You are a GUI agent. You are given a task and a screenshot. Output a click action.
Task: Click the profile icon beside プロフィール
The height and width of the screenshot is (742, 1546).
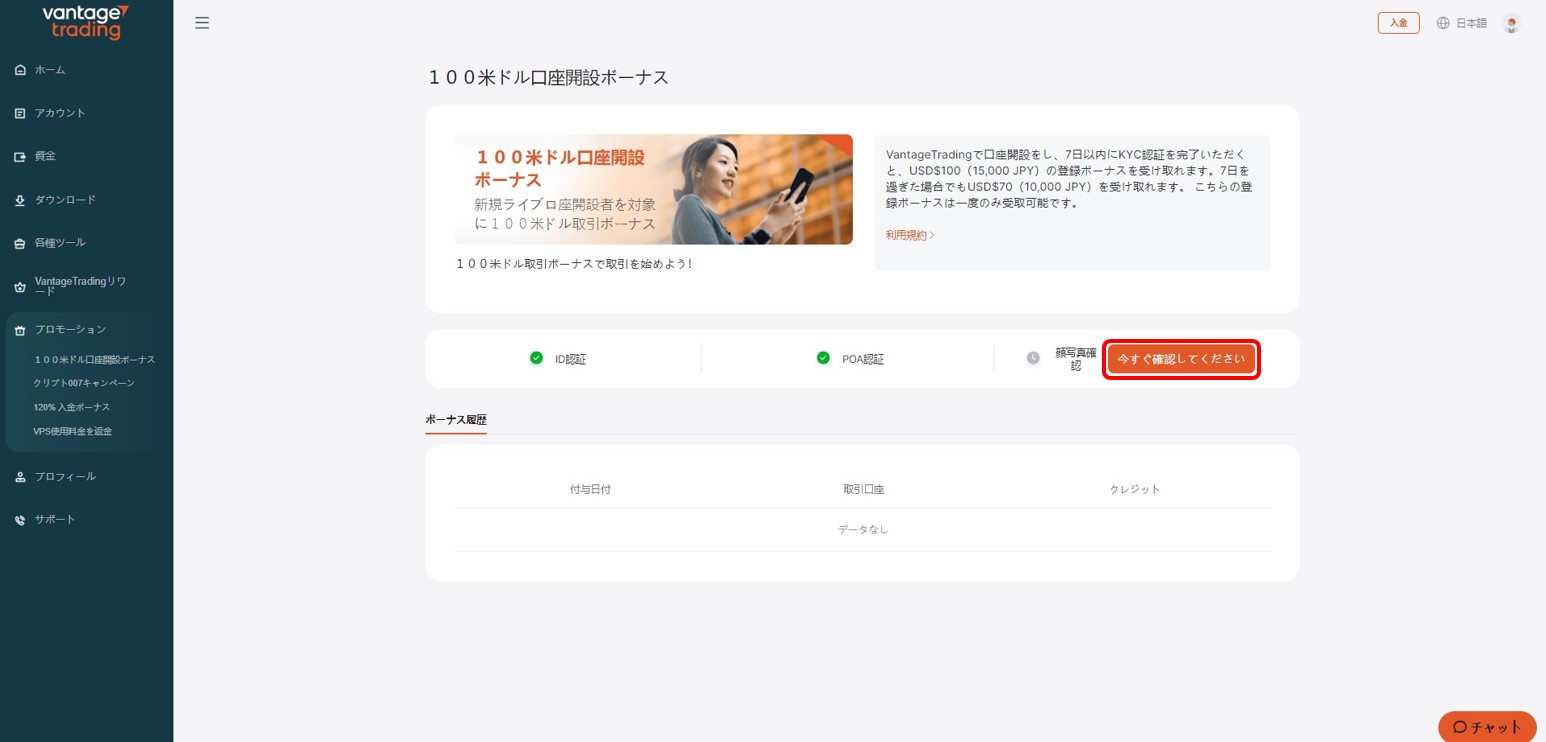[20, 477]
